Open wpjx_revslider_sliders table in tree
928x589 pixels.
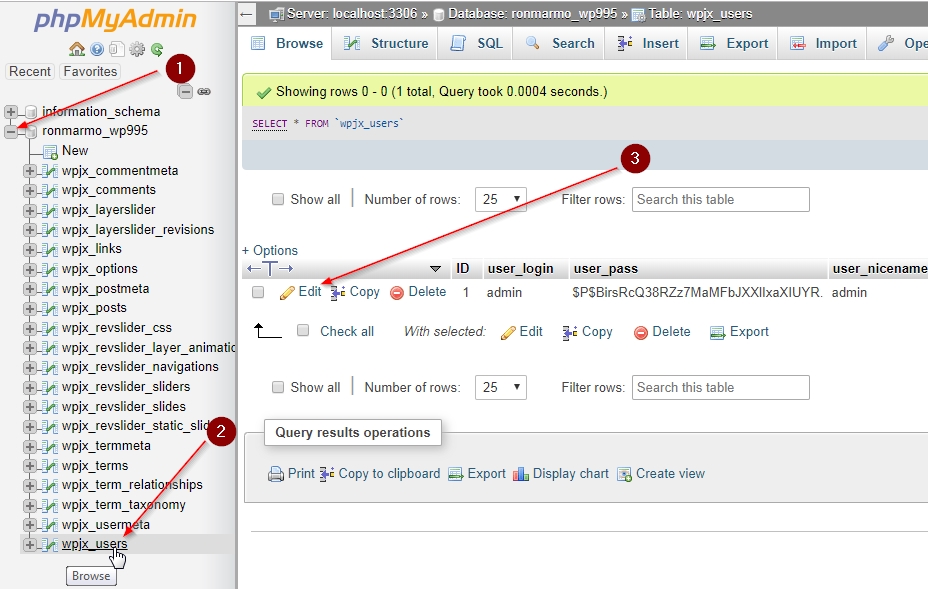(x=125, y=387)
